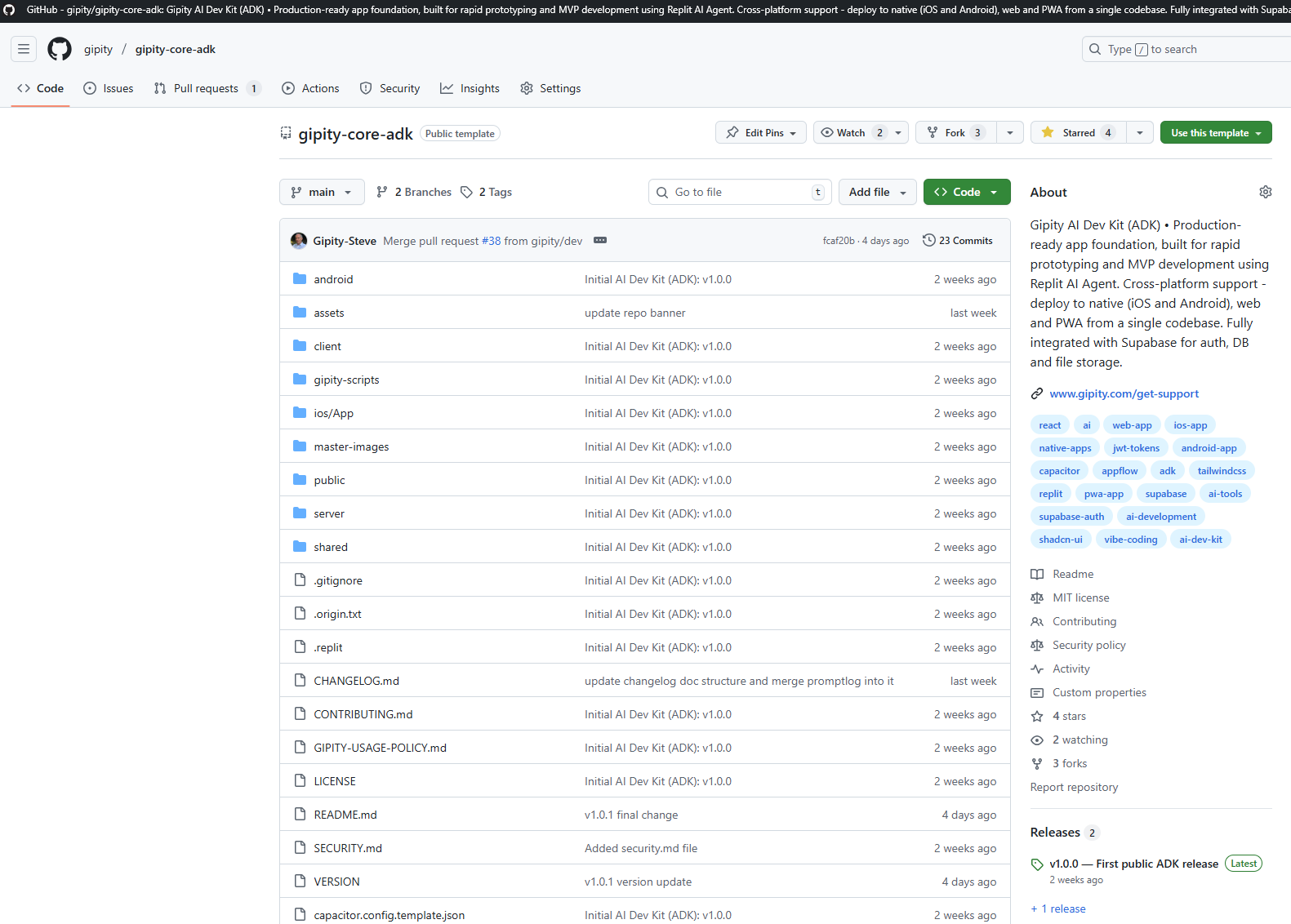
Task: Expand Use this template dropdown
Action: [x=1216, y=132]
